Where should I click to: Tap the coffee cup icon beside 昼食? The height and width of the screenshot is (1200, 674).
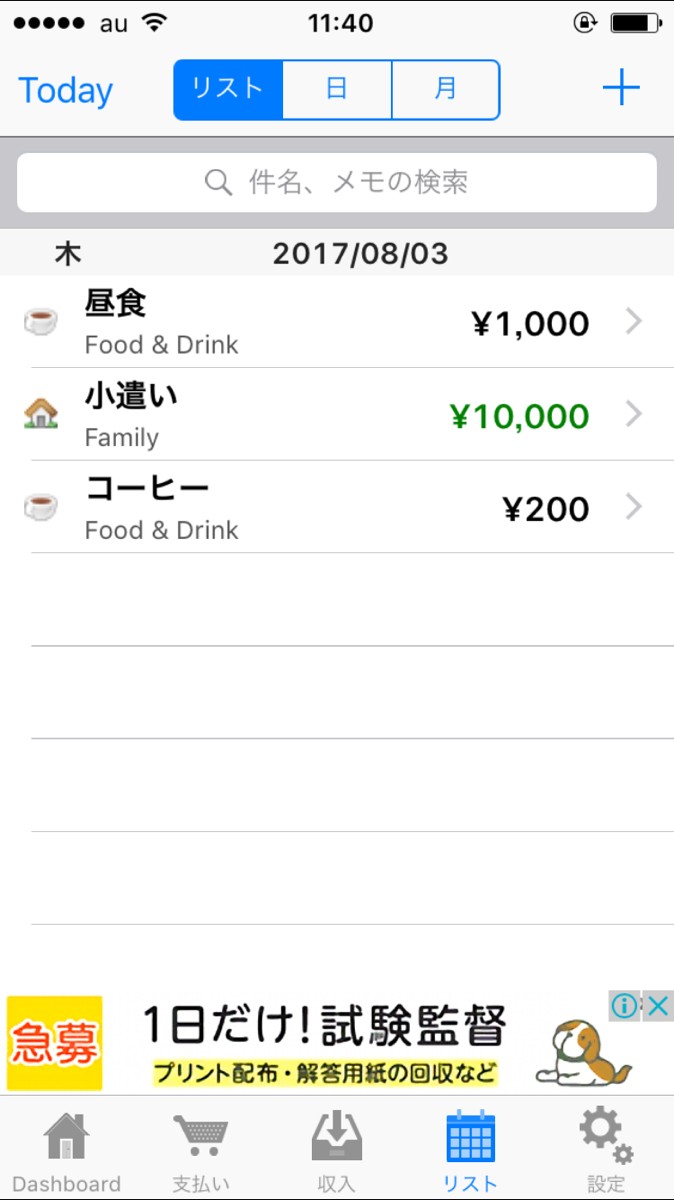click(41, 322)
